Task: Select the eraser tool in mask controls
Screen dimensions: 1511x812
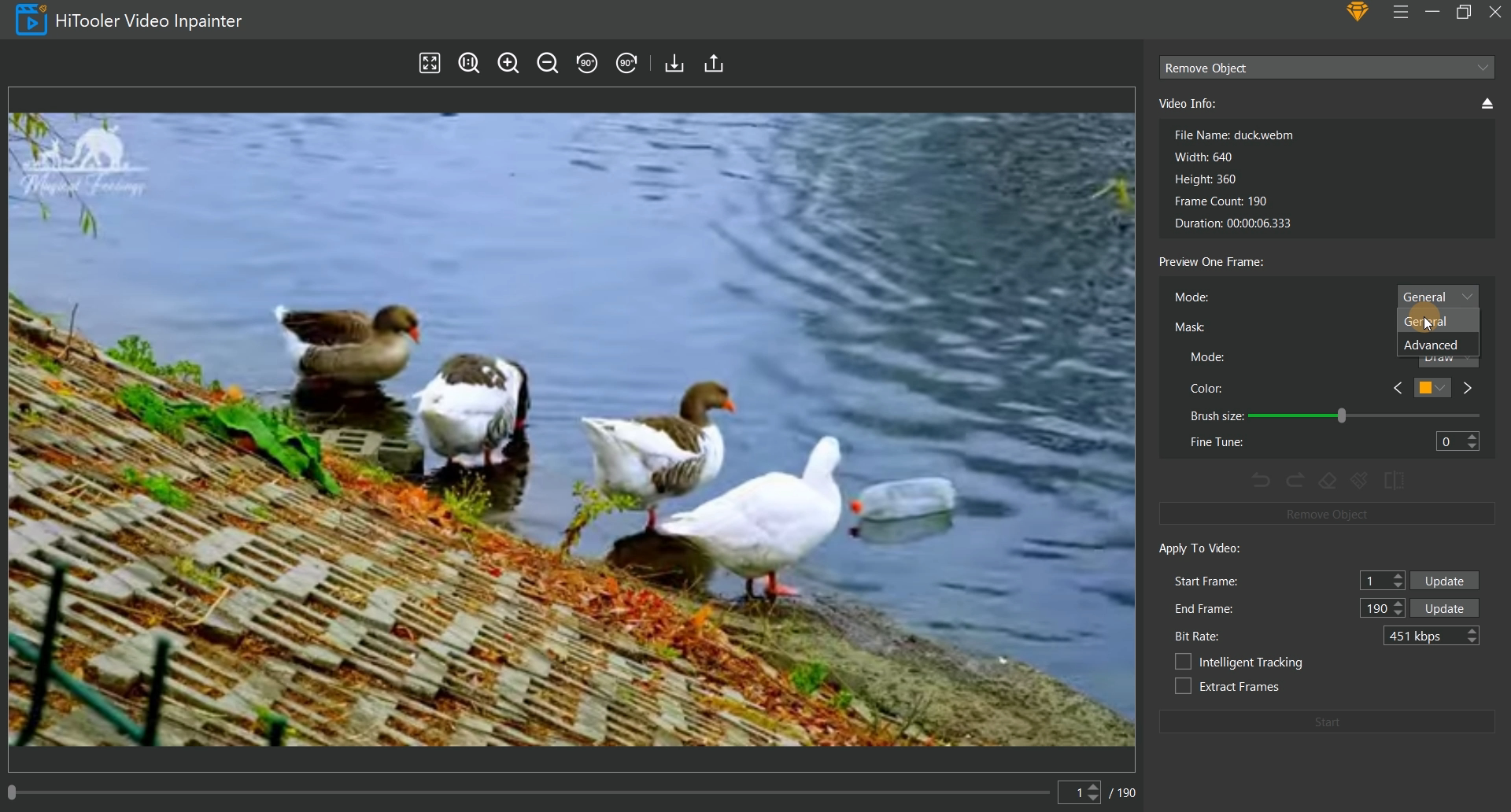Action: 1327,481
